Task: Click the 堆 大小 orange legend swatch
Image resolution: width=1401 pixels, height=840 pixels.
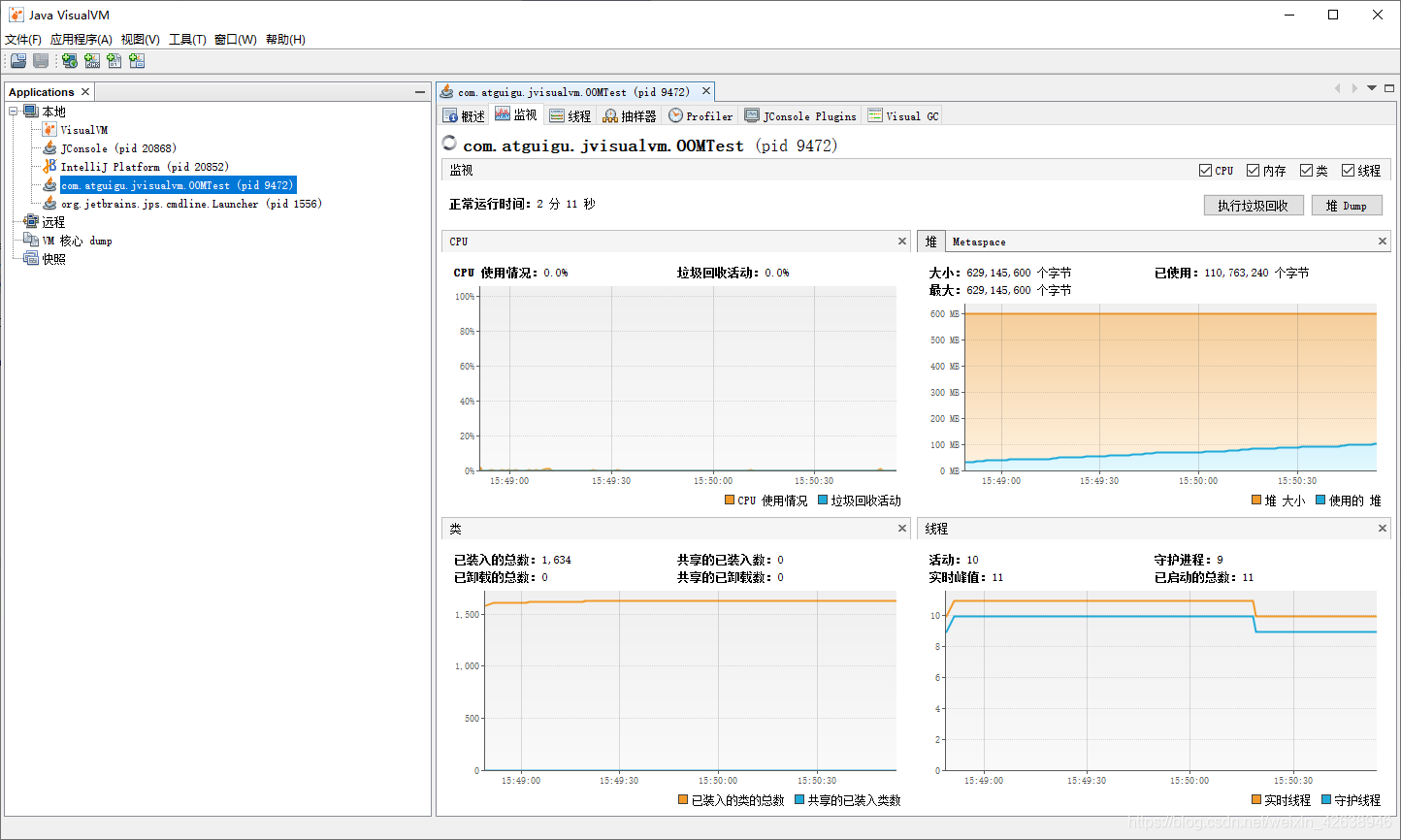Action: point(1256,501)
